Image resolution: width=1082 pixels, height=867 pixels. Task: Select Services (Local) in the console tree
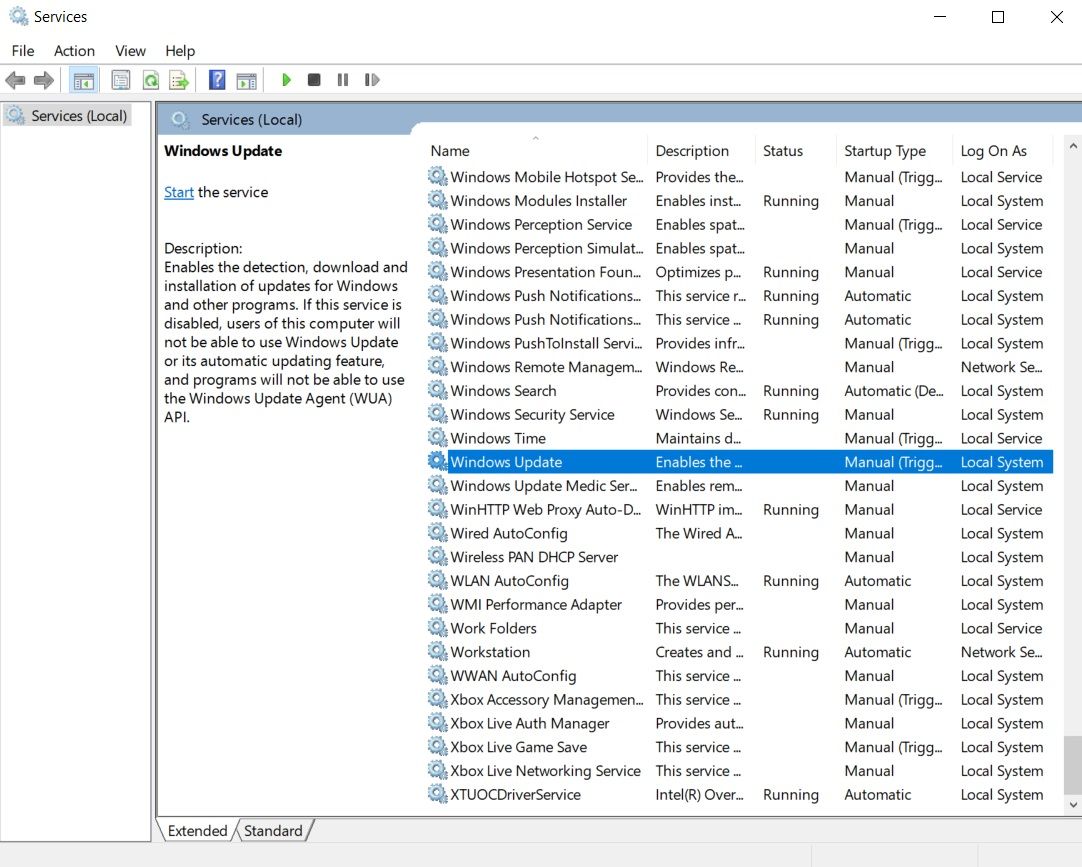pos(78,116)
